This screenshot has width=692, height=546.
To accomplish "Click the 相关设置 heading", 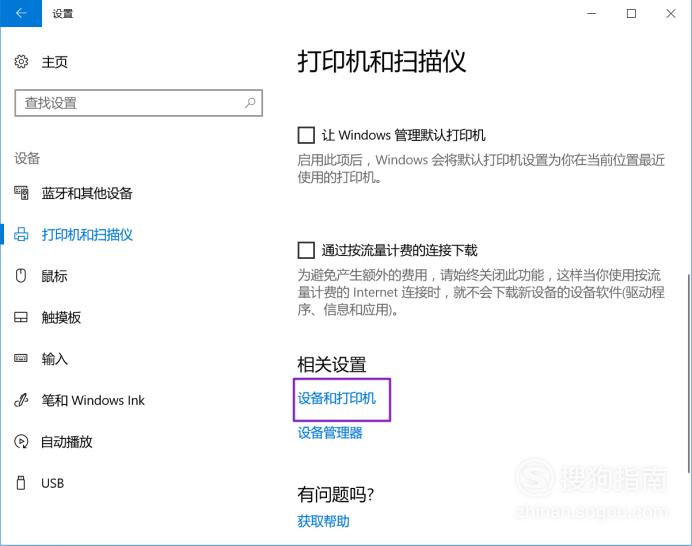I will [332, 365].
